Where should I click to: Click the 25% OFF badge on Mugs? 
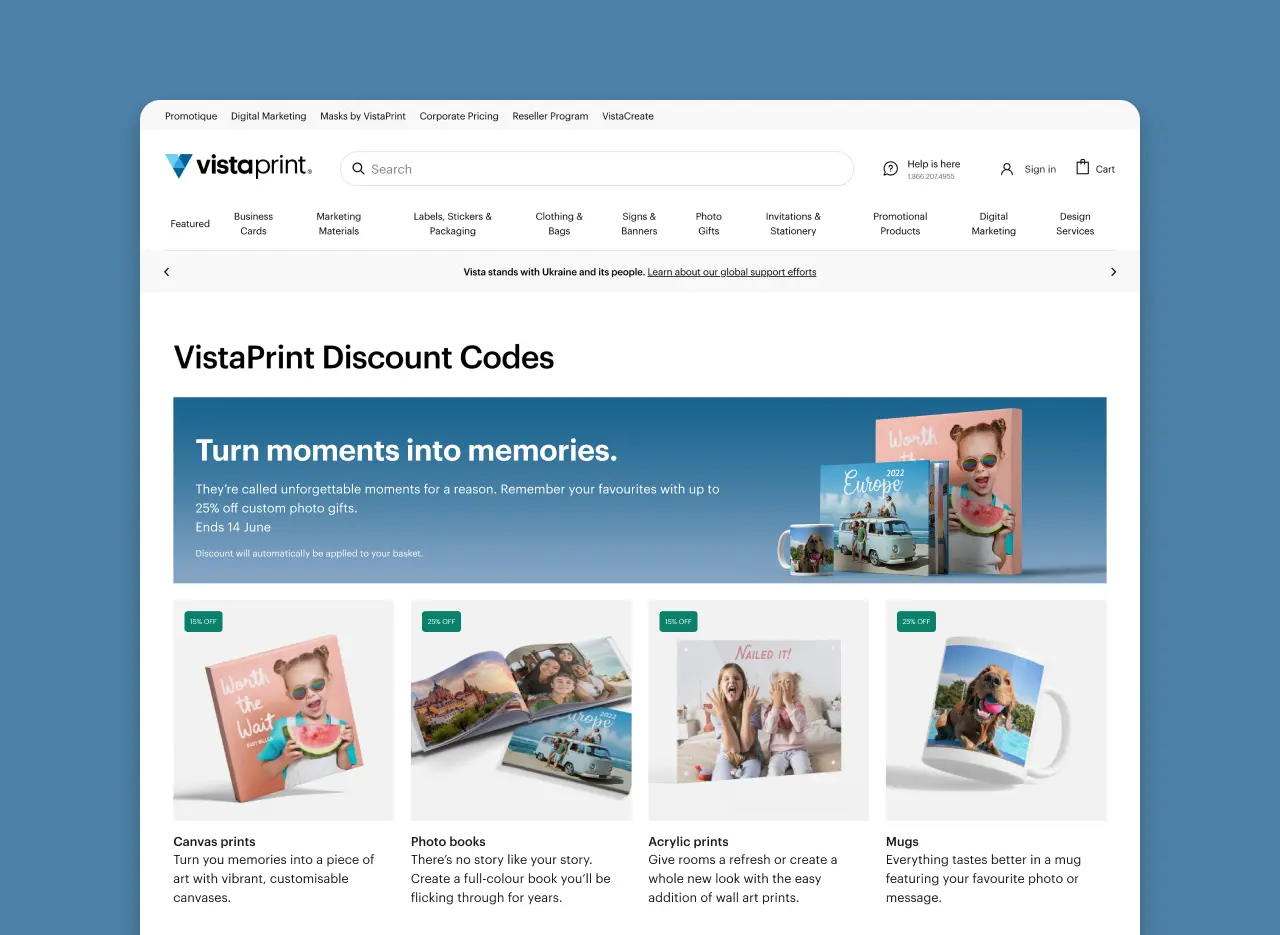point(916,621)
